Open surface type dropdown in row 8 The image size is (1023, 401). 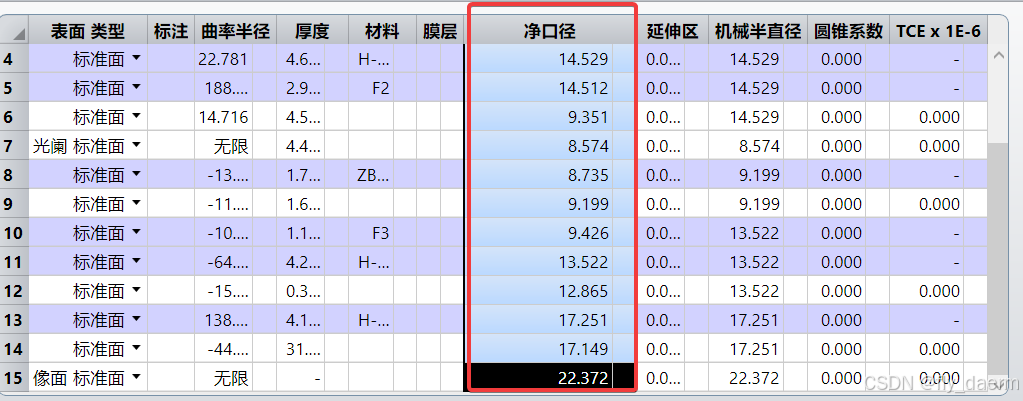136,174
